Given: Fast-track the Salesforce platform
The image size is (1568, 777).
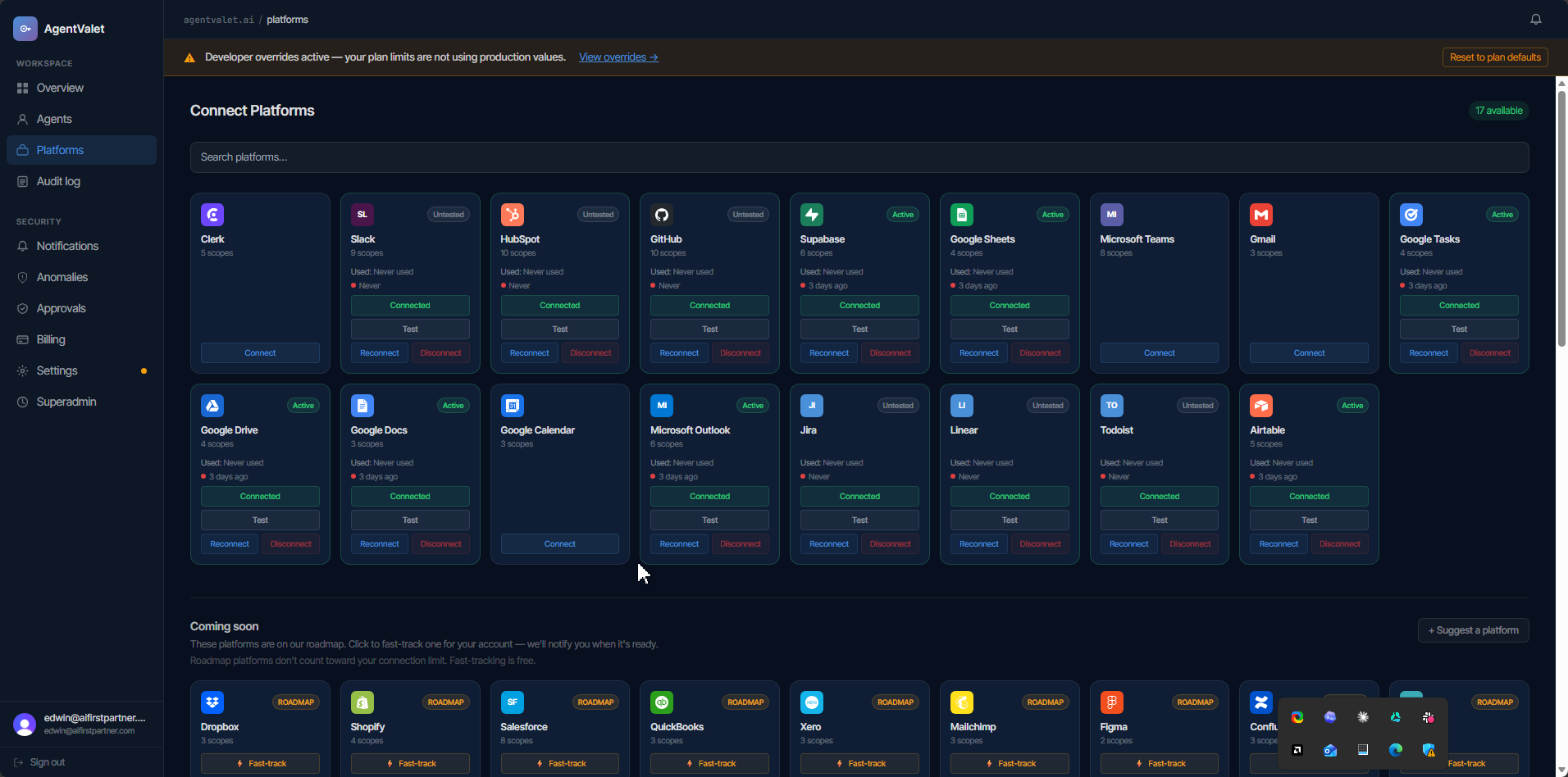Looking at the screenshot, I should [x=560, y=764].
